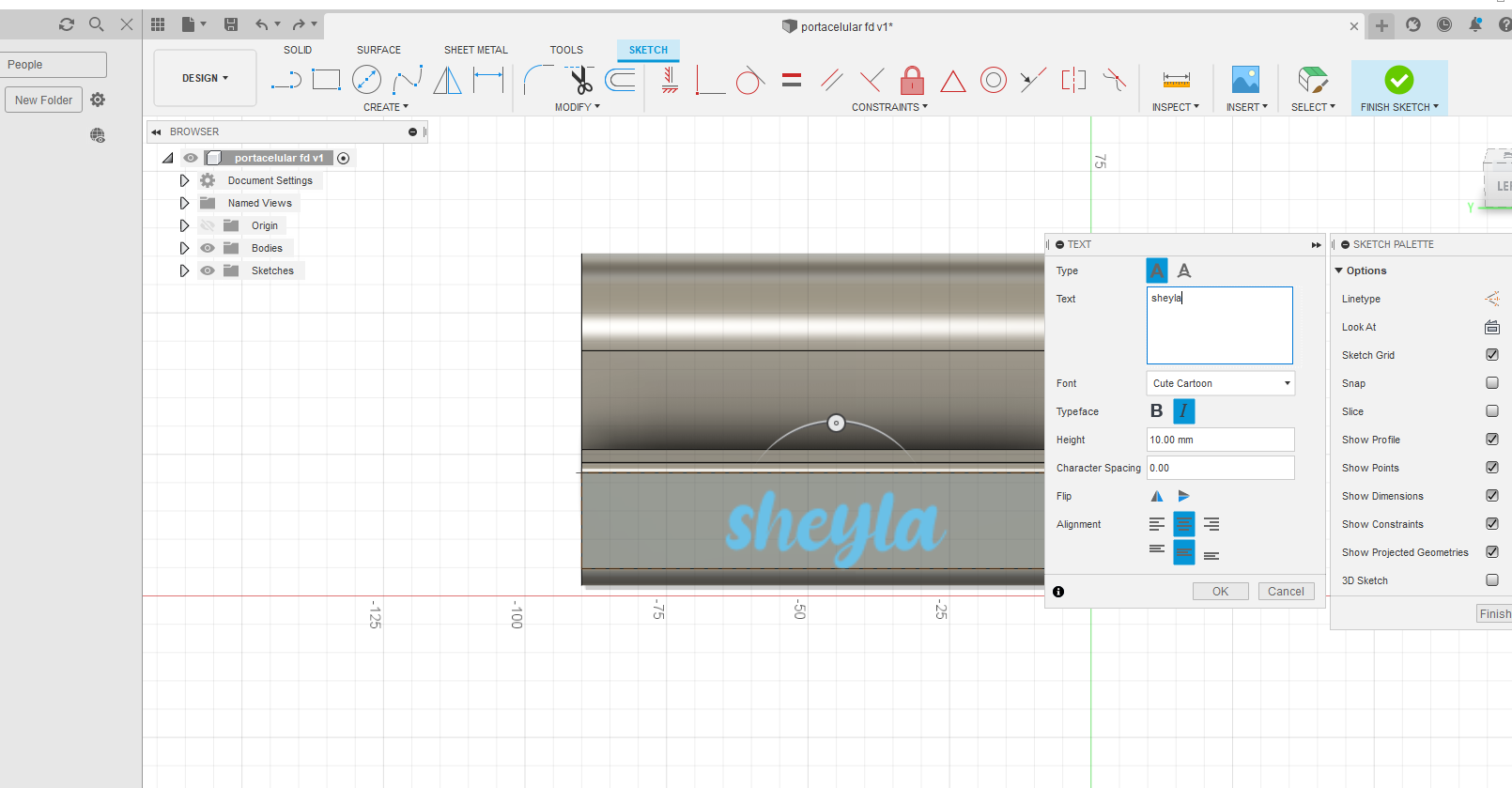
Task: Switch to the SOLID tab
Action: pyautogui.click(x=298, y=50)
